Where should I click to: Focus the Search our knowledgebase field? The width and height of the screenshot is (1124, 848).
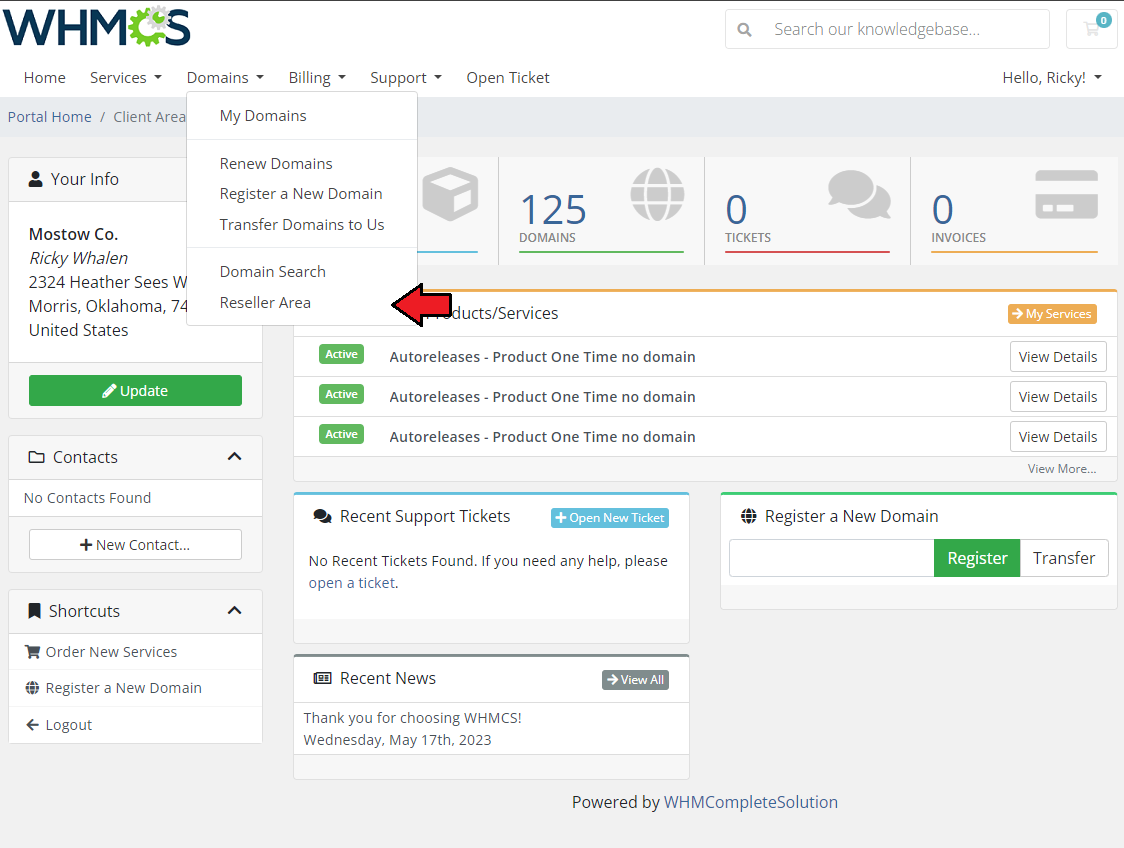(908, 29)
